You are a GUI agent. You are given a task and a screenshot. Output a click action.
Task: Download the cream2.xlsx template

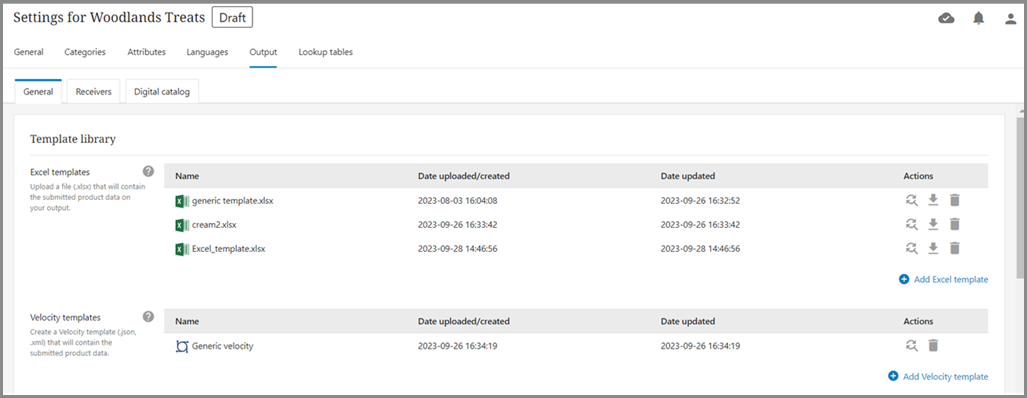tap(933, 225)
